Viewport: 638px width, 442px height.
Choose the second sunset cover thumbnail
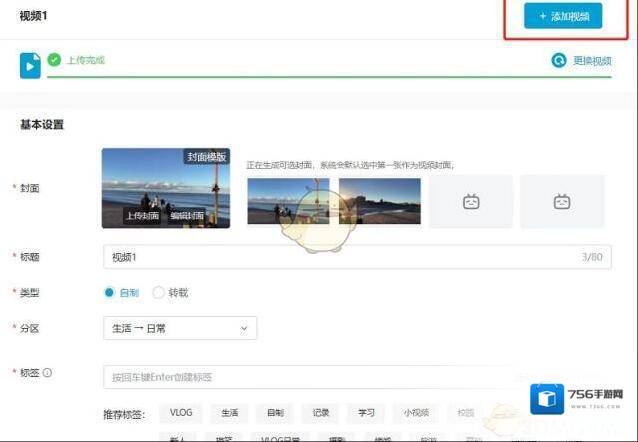pyautogui.click(x=379, y=201)
